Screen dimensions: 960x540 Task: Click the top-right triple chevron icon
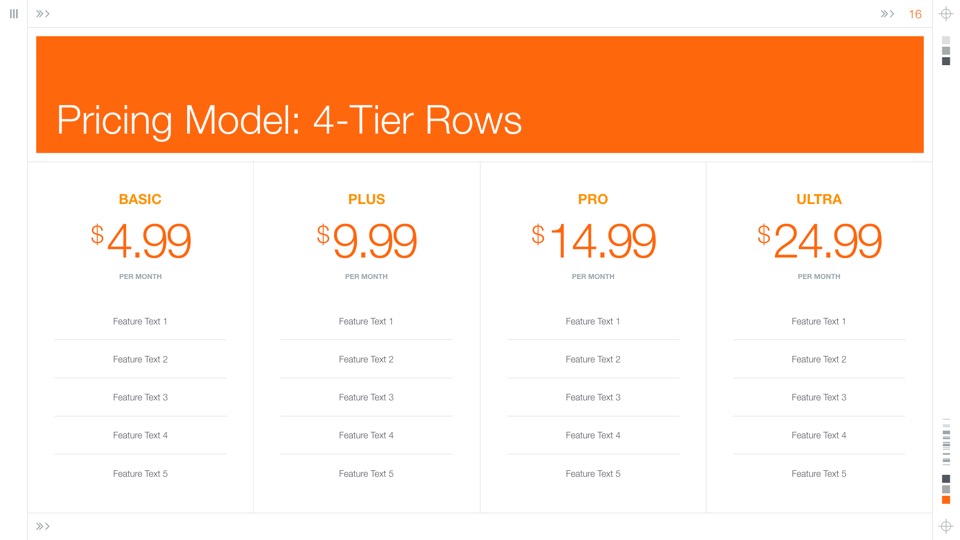(x=887, y=14)
